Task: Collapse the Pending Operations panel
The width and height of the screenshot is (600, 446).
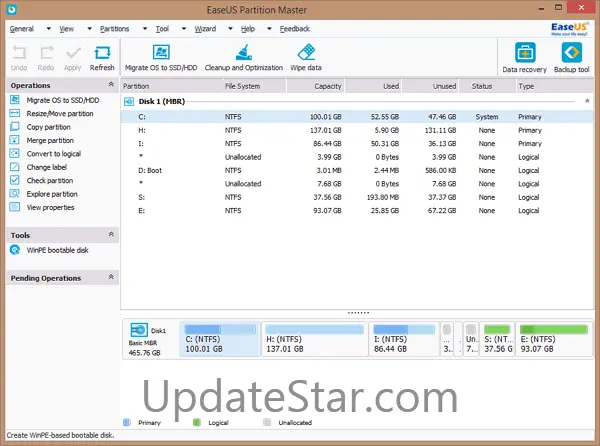Action: click(x=111, y=277)
